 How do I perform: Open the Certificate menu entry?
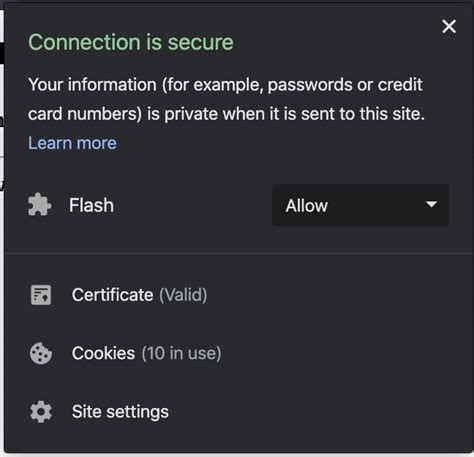(x=237, y=295)
